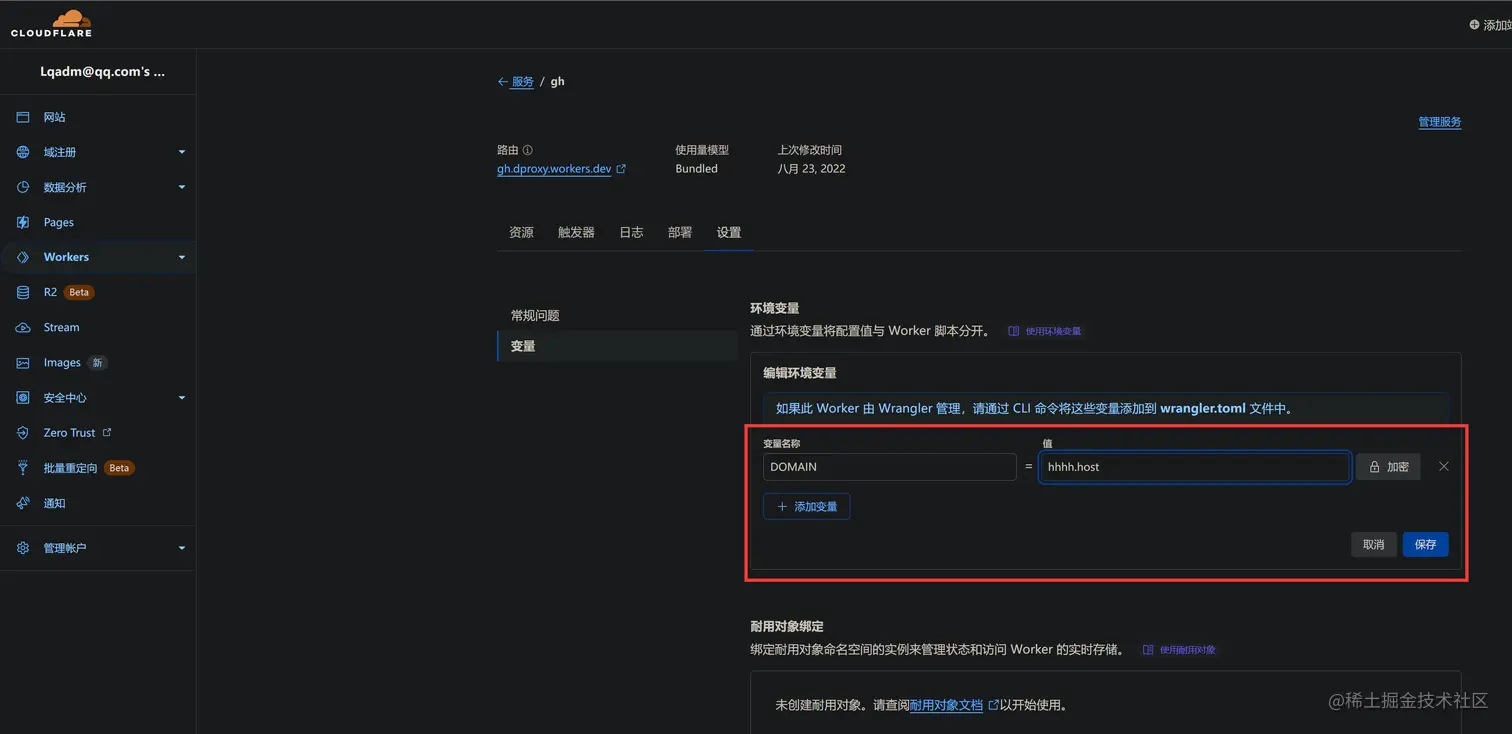Click 取消 to cancel editing
The image size is (1512, 734).
pyautogui.click(x=1373, y=544)
